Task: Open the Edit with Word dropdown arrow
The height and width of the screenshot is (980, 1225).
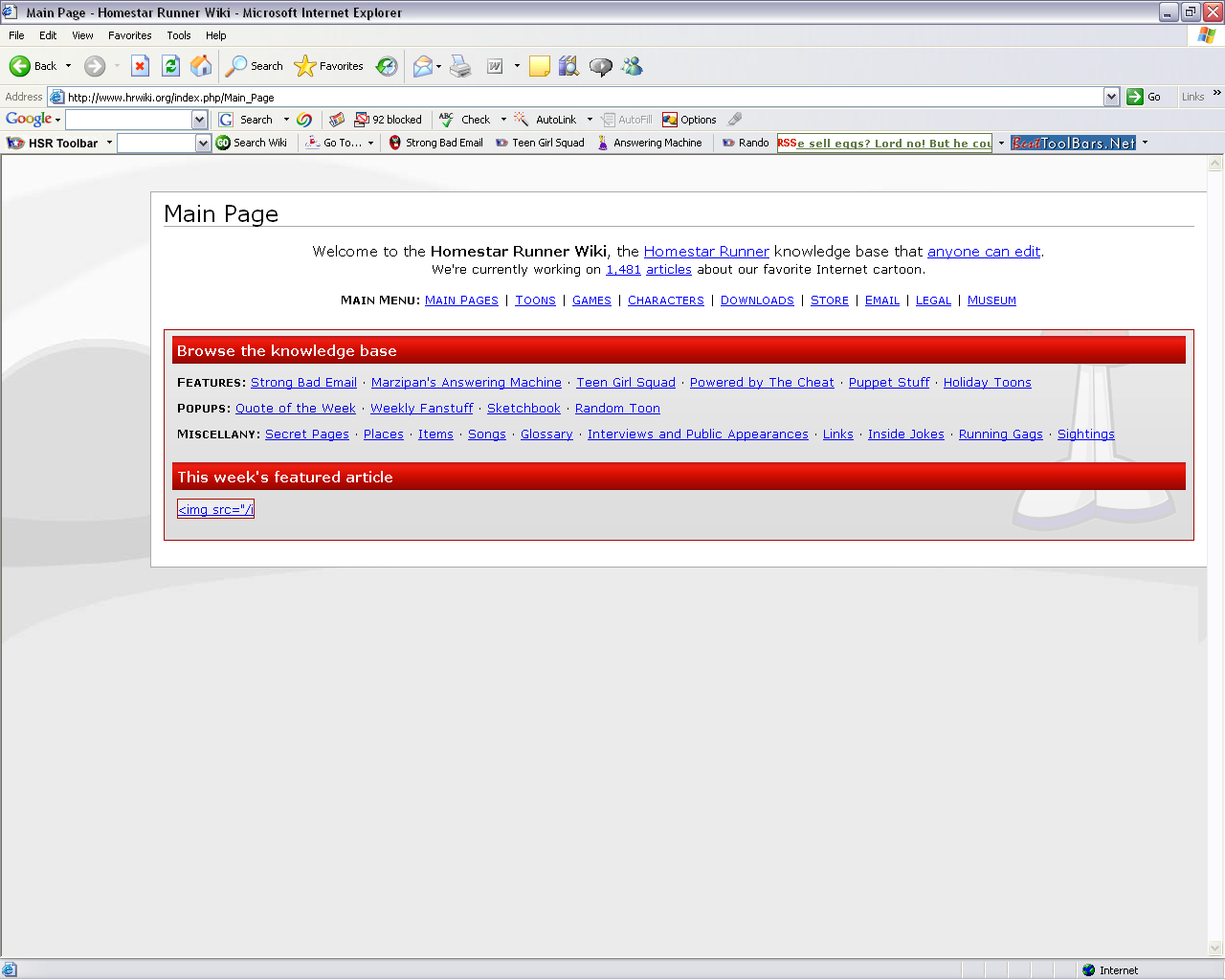Action: [517, 66]
